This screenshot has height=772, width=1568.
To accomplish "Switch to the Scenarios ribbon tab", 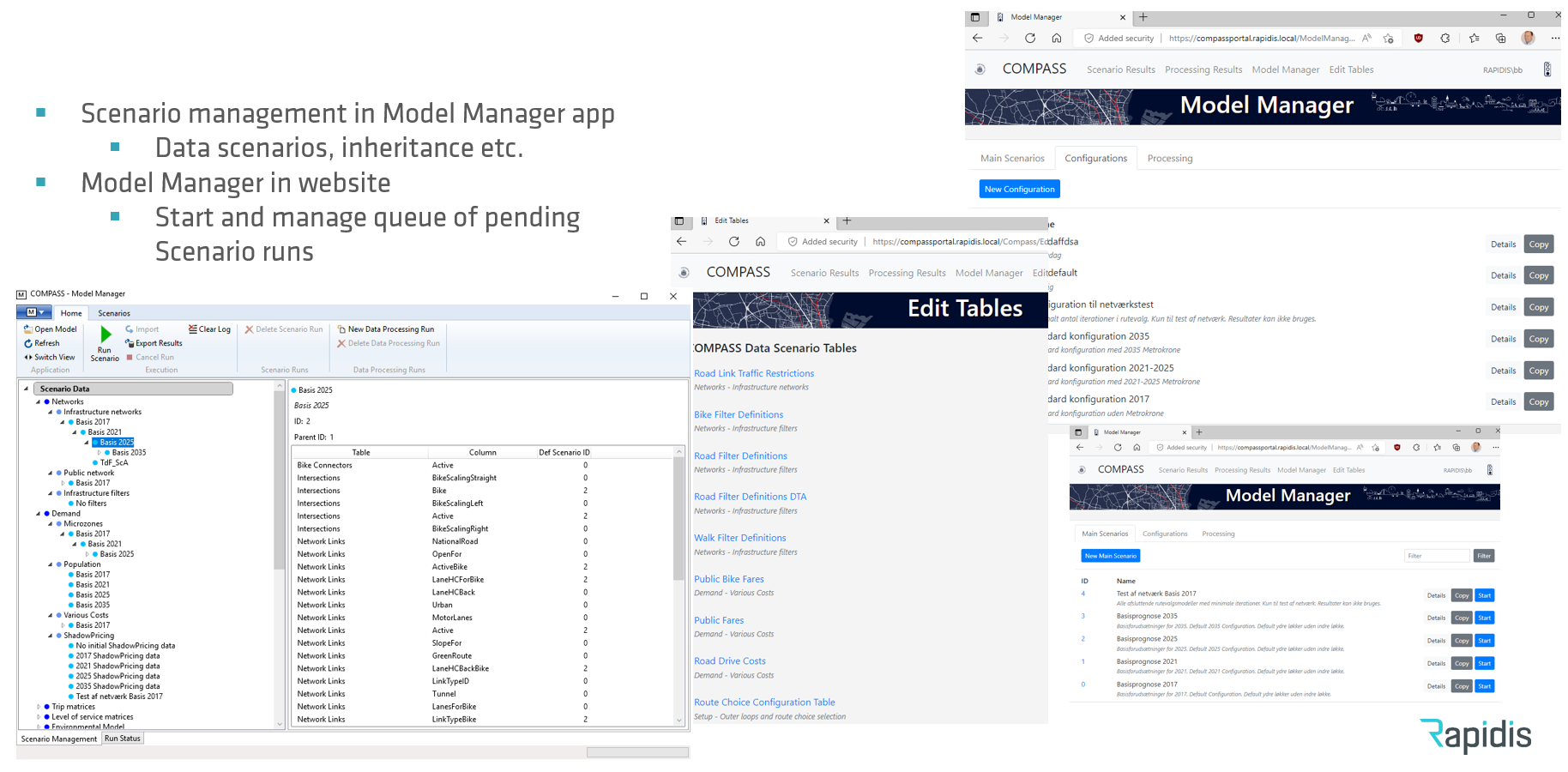I will [114, 313].
